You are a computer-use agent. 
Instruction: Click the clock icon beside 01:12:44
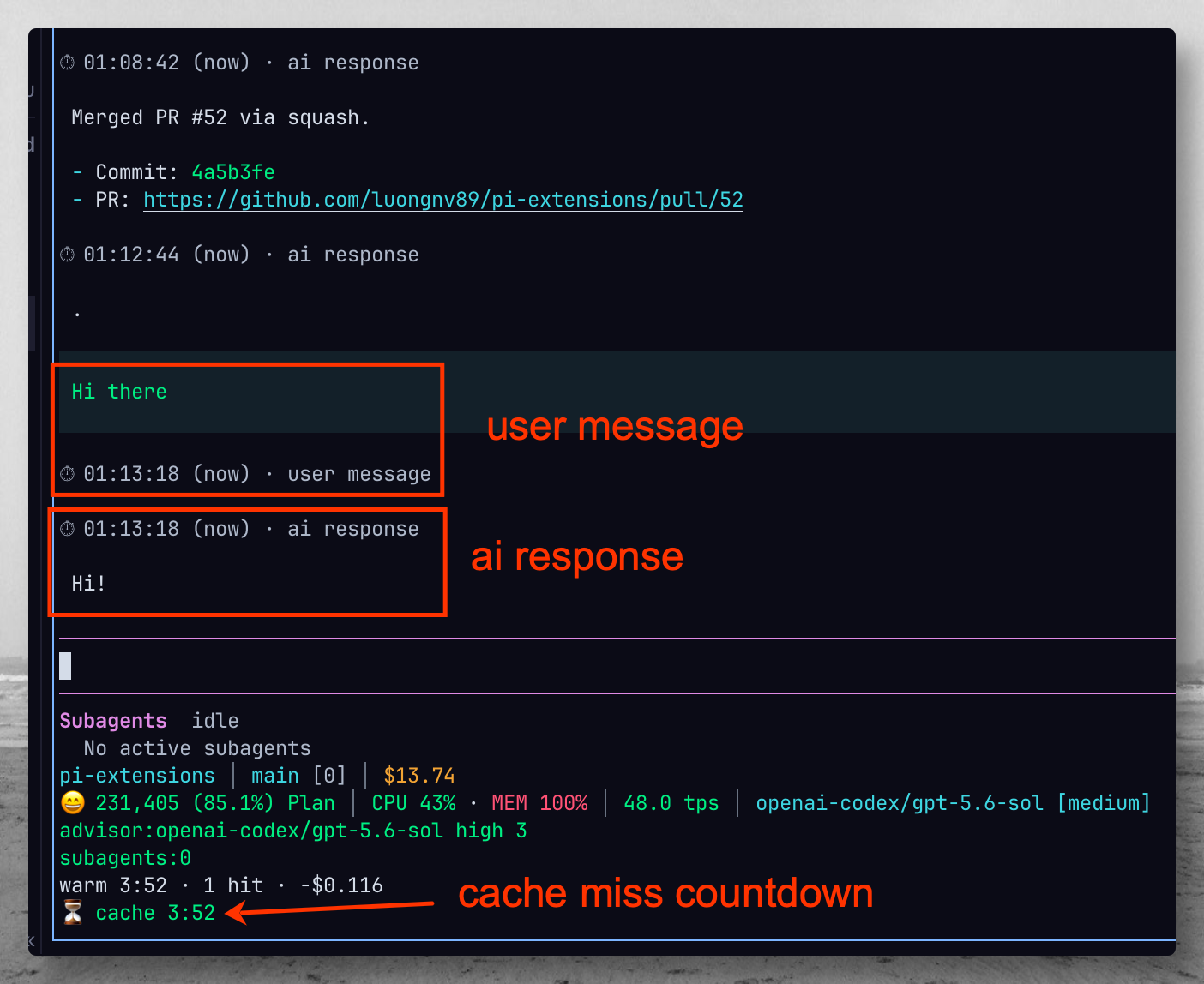(x=68, y=255)
